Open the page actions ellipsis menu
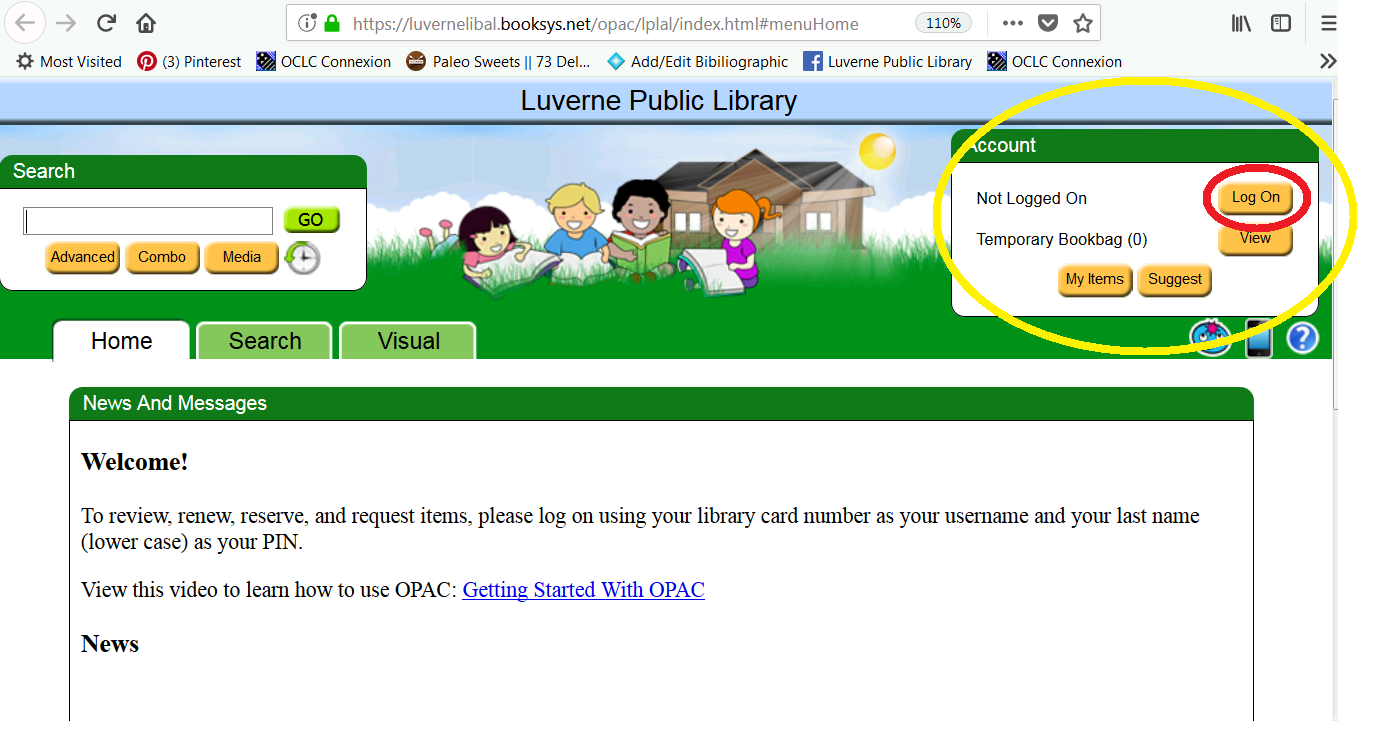 (1012, 22)
